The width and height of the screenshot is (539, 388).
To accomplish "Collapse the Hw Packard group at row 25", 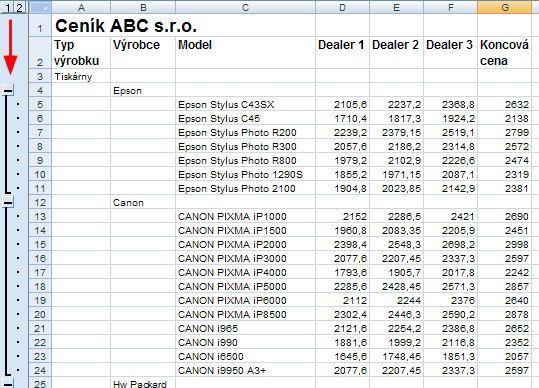I will click(x=8, y=383).
